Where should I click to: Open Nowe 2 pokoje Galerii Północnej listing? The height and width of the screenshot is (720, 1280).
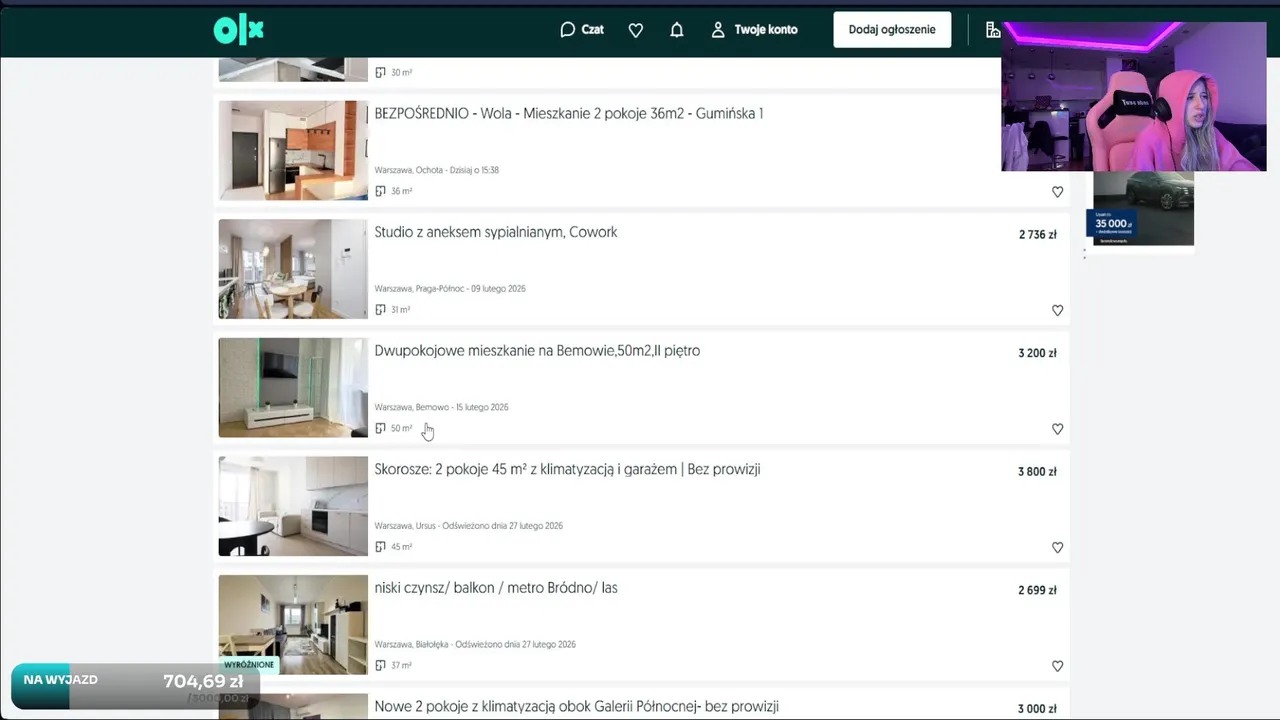[x=576, y=706]
